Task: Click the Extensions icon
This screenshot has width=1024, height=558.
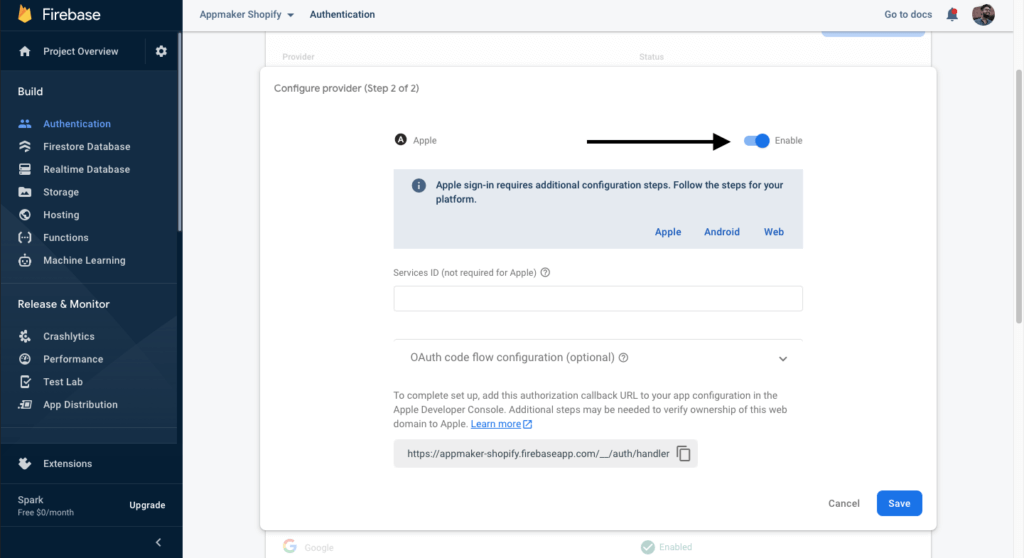Action: [25, 463]
